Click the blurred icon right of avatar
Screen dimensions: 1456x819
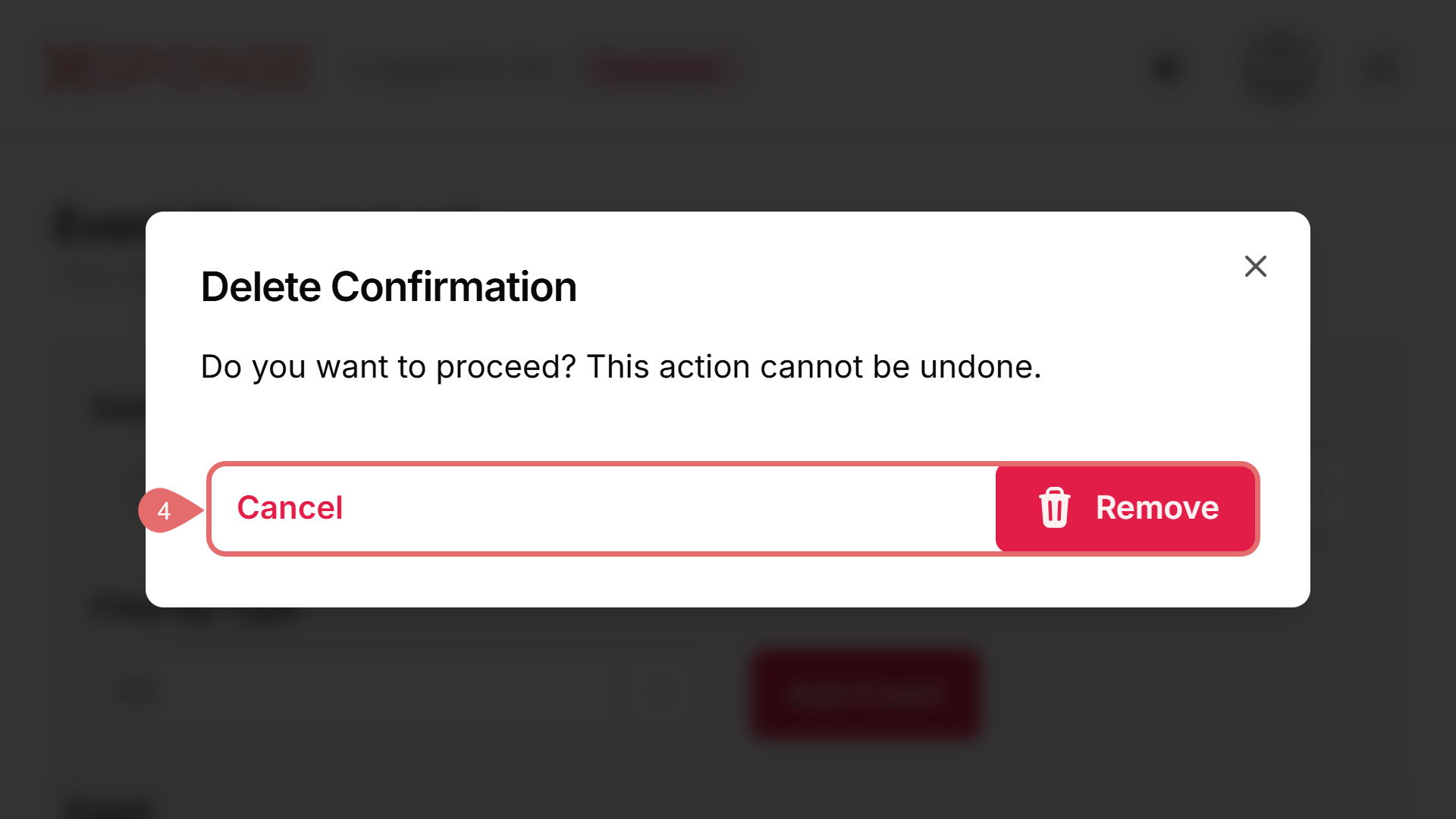pos(1381,69)
